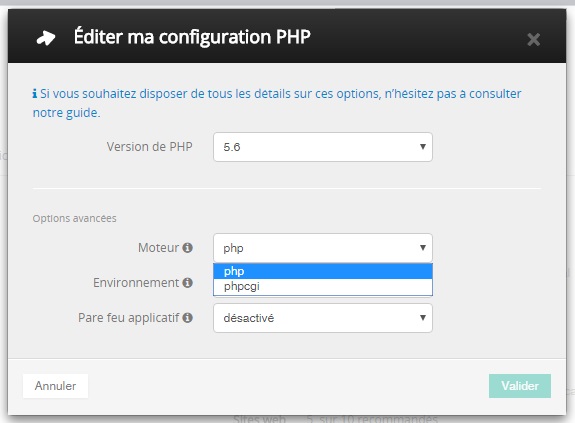Collapse the Moteur dropdown showing php
This screenshot has width=575, height=423.
point(323,248)
